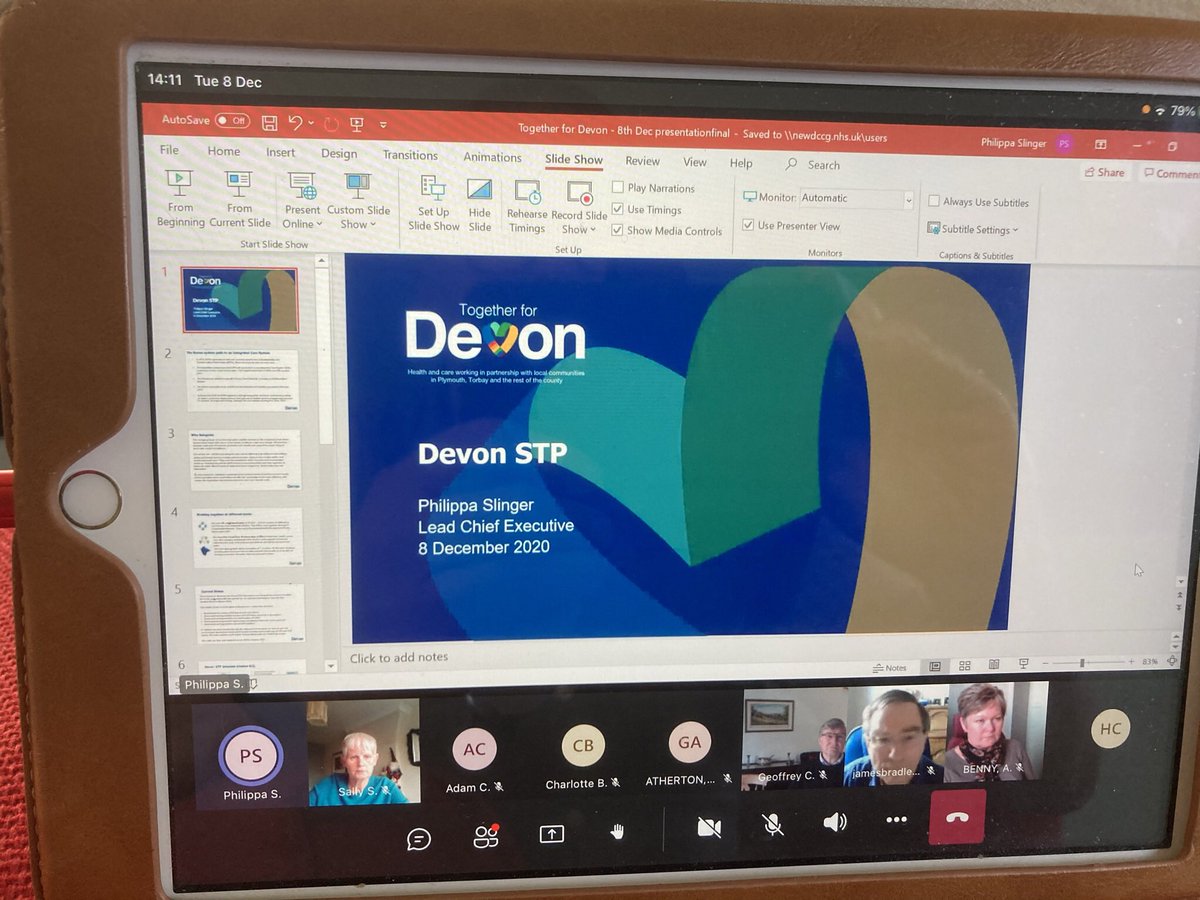The height and width of the screenshot is (900, 1200).
Task: Open Present Online option
Action: click(x=302, y=201)
